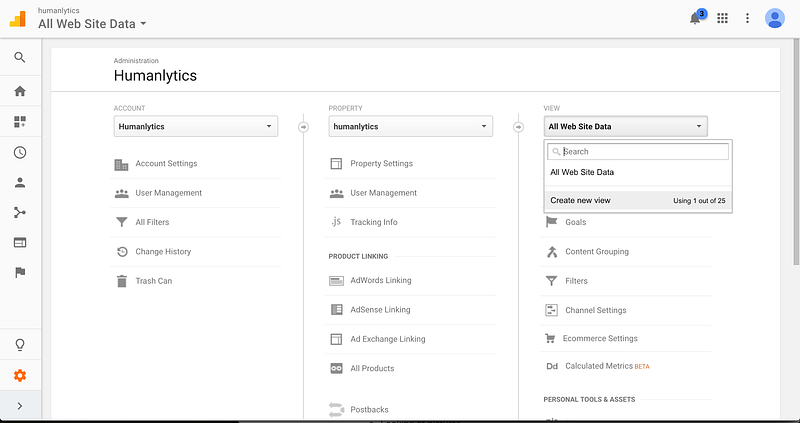This screenshot has height=423, width=800.
Task: Open Property Settings link
Action: click(381, 164)
